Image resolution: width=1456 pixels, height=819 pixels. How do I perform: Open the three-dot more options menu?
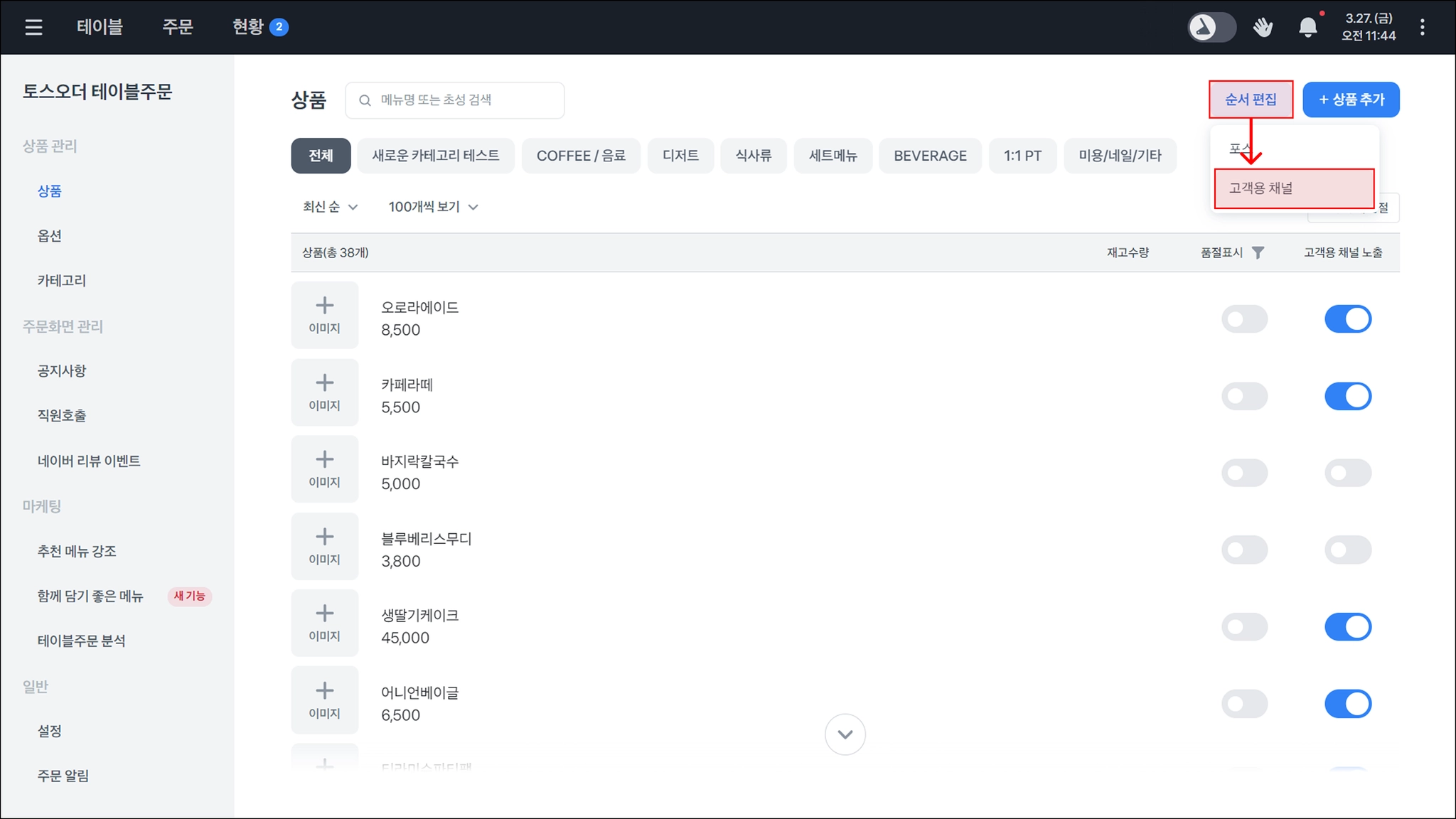tap(1422, 28)
